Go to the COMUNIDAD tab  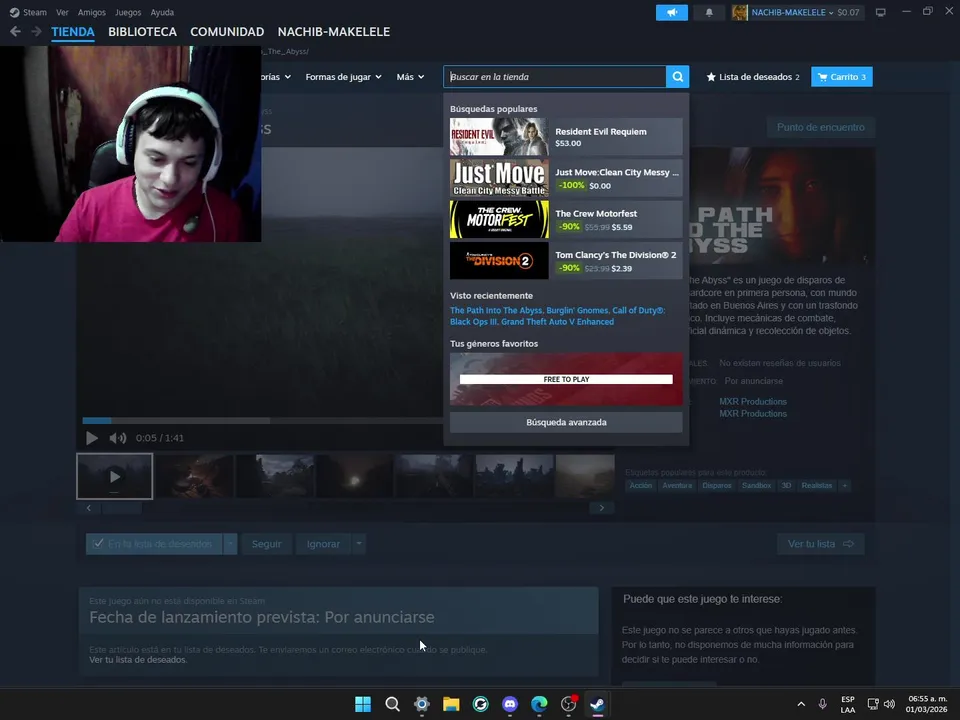pos(227,32)
